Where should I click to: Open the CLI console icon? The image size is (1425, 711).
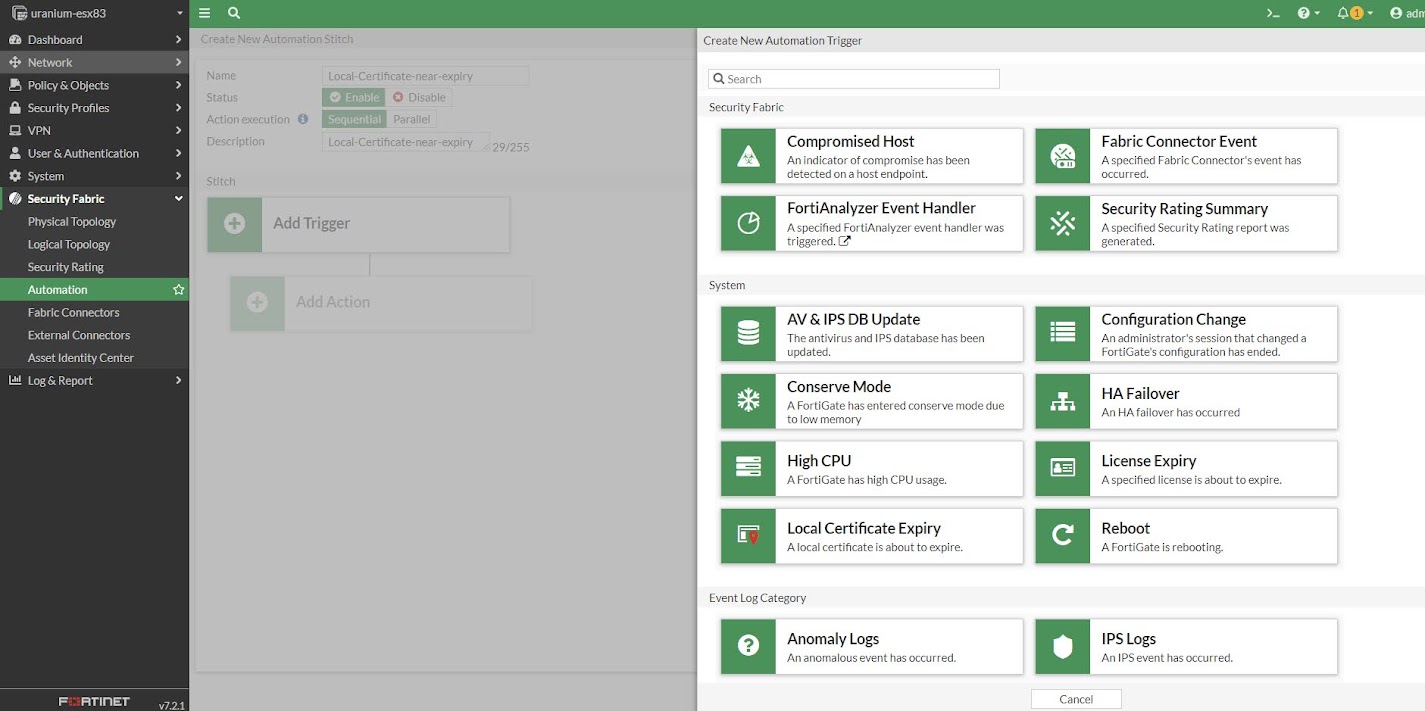point(1273,13)
